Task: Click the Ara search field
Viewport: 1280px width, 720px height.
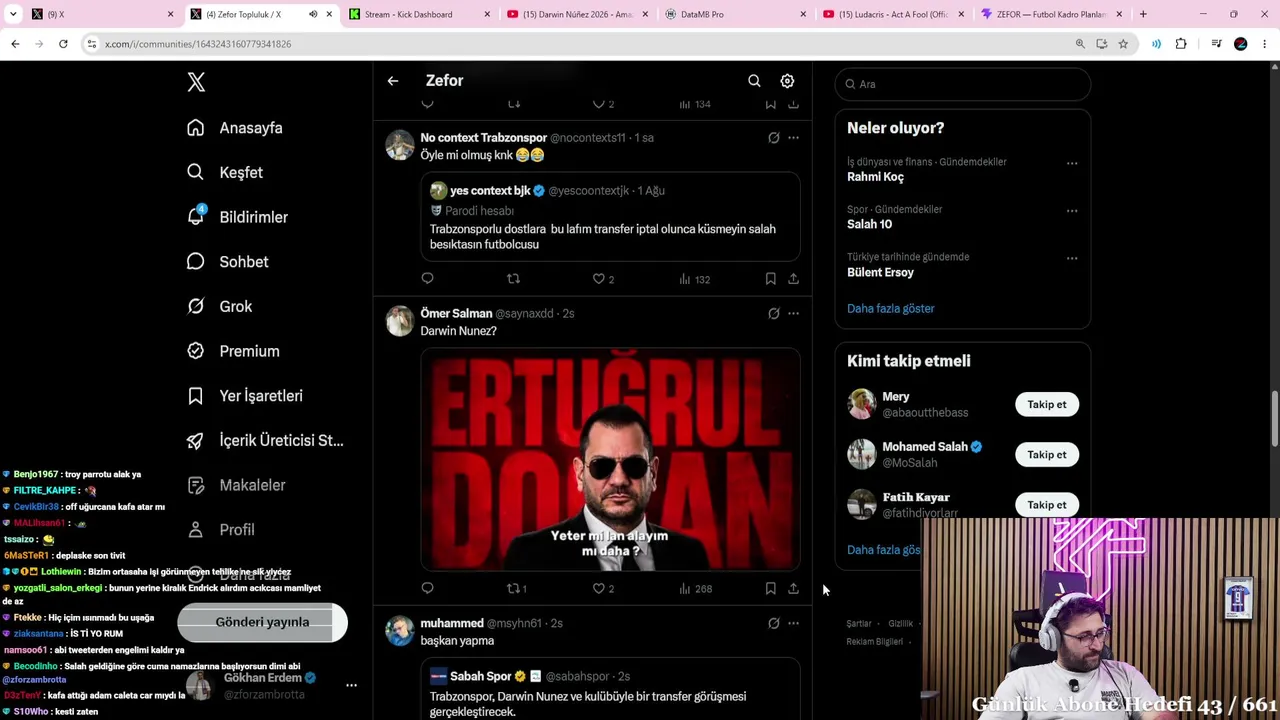Action: click(963, 84)
